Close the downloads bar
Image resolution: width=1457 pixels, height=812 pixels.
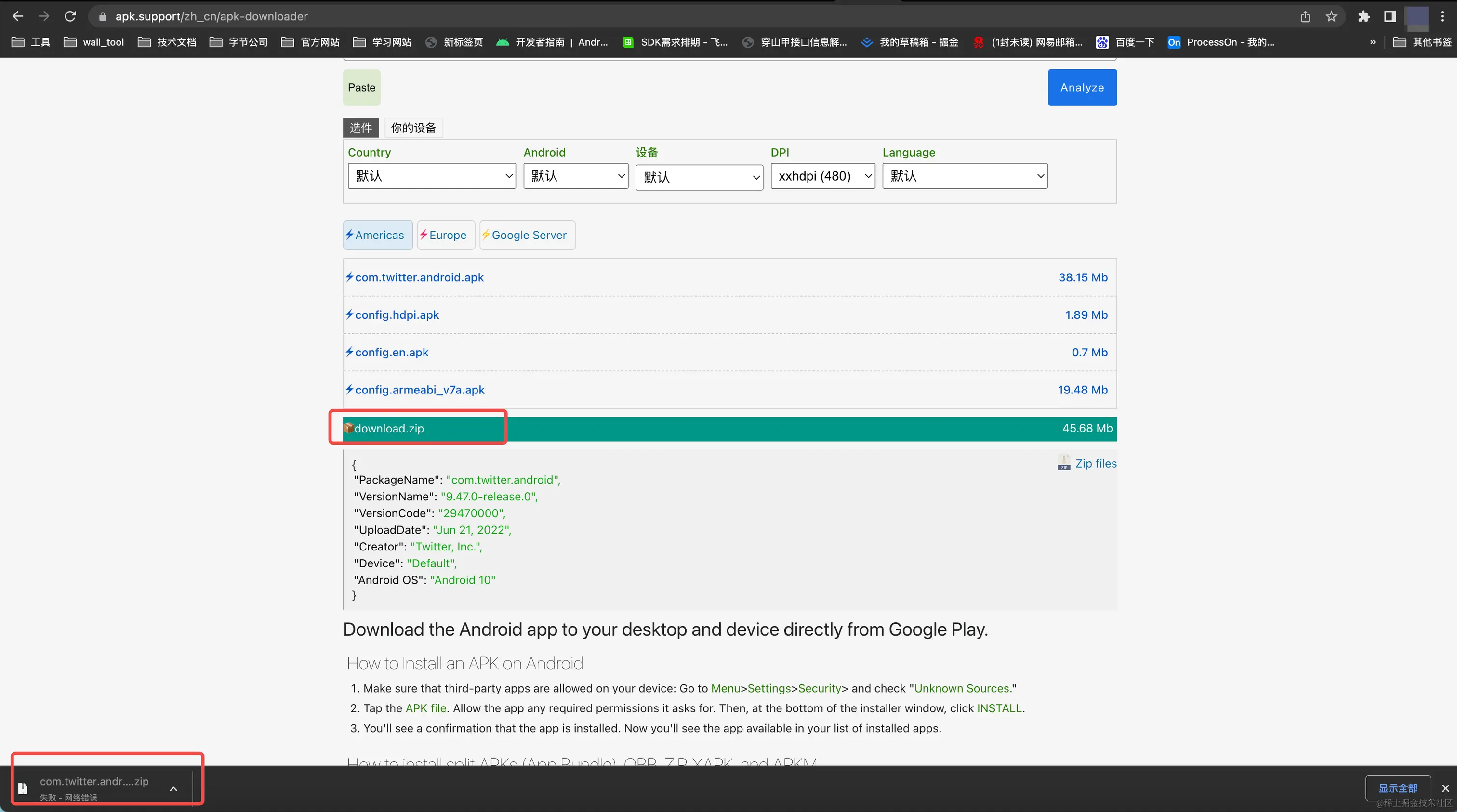pyautogui.click(x=1445, y=788)
